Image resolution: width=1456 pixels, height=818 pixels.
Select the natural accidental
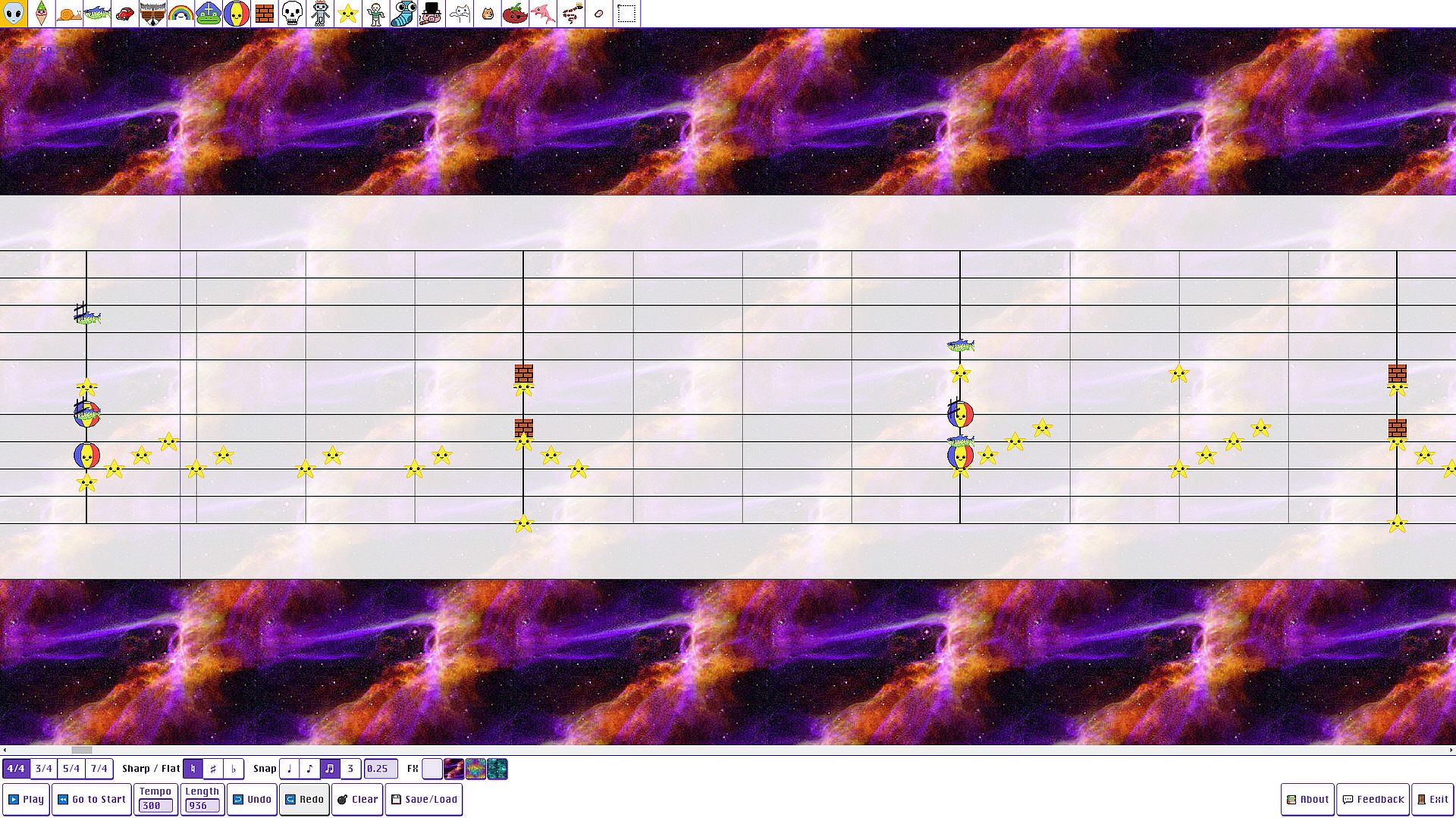(193, 769)
